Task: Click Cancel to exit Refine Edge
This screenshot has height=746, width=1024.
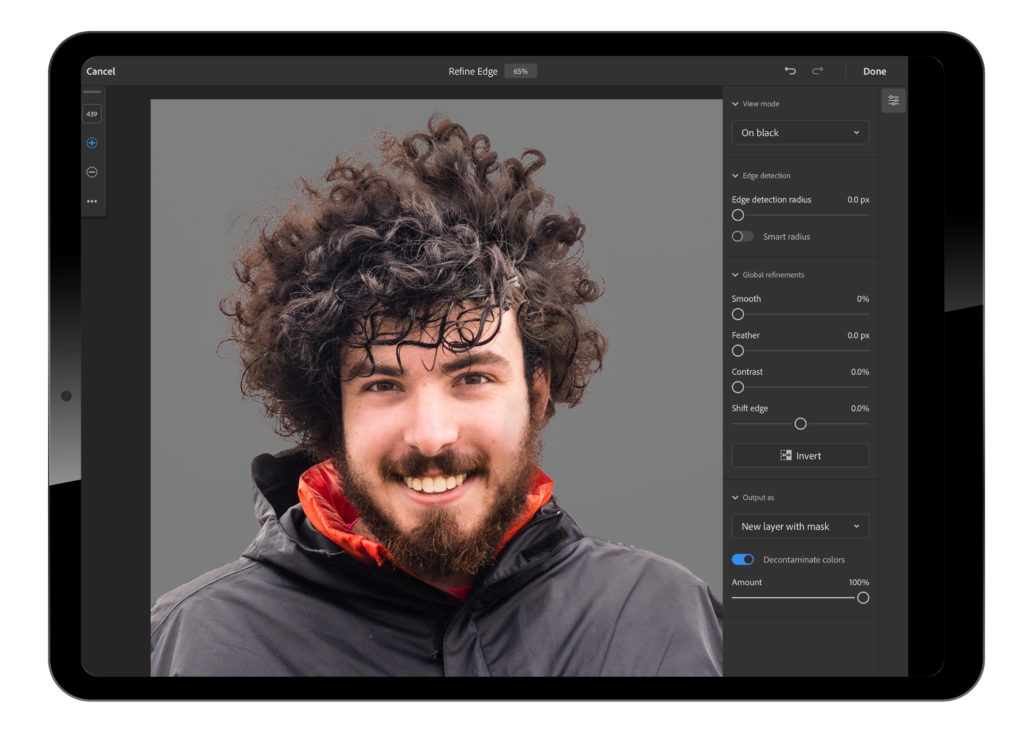Action: tap(101, 71)
